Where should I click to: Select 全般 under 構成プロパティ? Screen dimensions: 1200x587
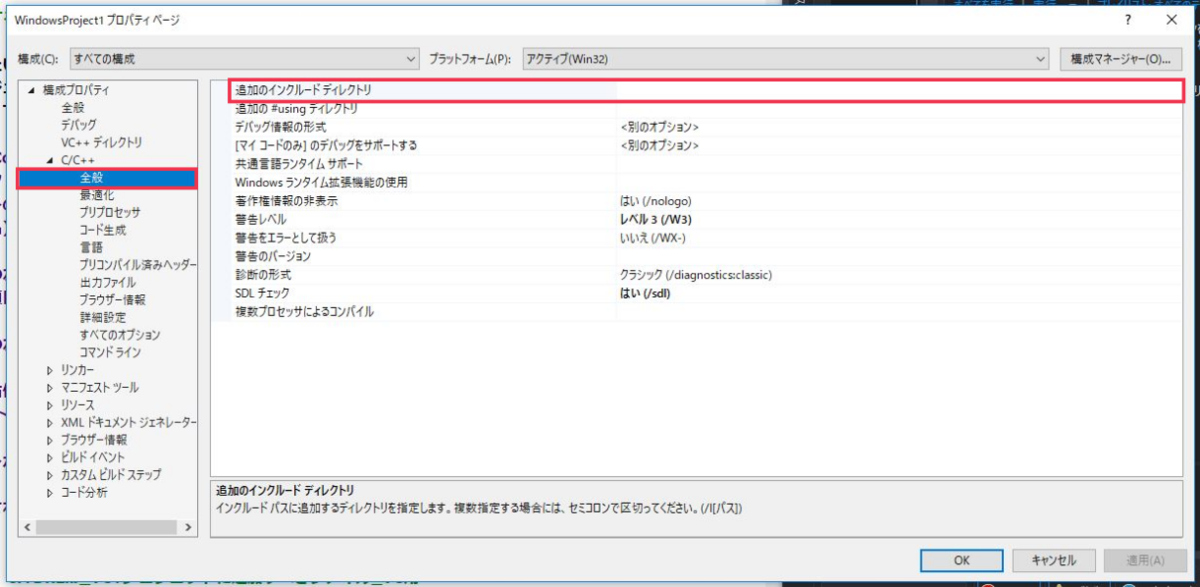tap(73, 107)
